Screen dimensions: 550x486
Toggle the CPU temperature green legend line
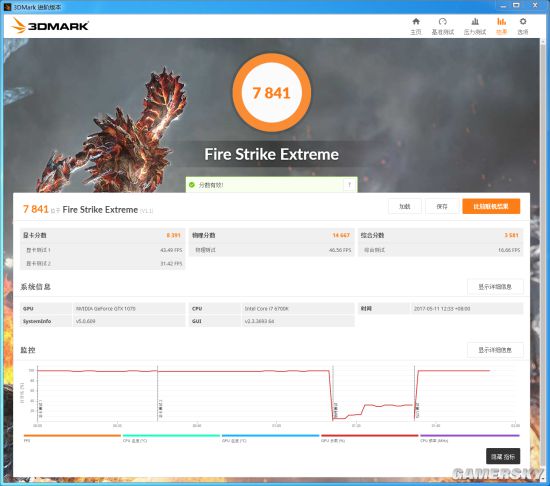[171, 436]
